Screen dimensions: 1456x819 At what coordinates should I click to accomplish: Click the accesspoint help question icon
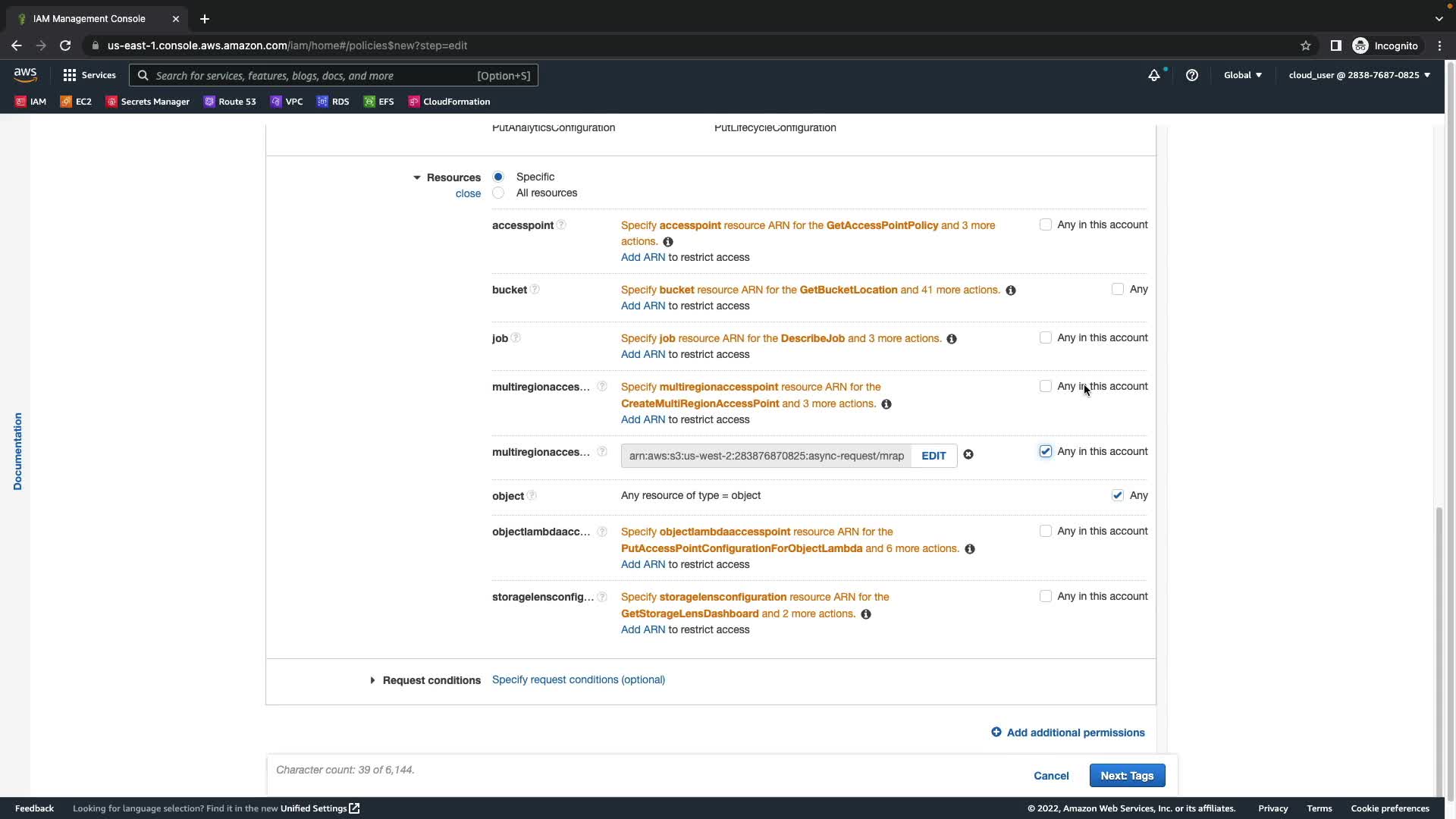tap(561, 225)
